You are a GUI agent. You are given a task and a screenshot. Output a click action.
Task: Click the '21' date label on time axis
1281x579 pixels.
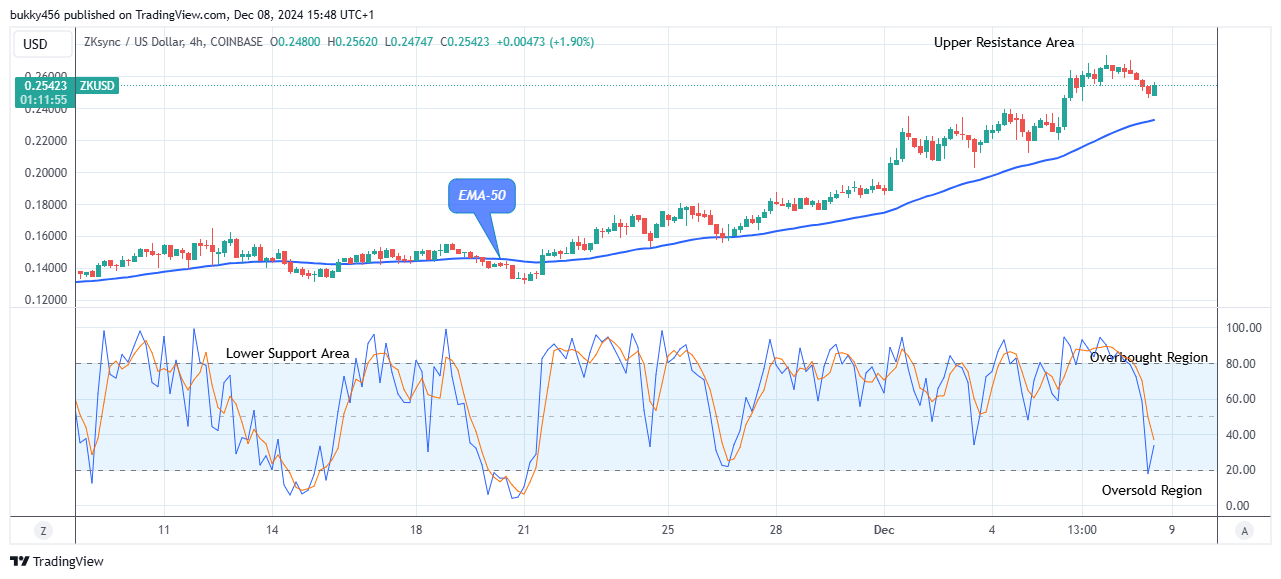point(523,529)
